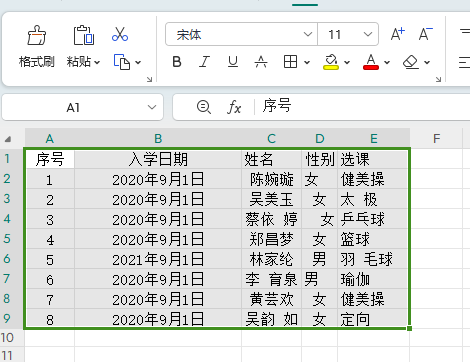This screenshot has height=362, width=470.
Task: Click cell containing 入学日期
Action: click(x=158, y=159)
